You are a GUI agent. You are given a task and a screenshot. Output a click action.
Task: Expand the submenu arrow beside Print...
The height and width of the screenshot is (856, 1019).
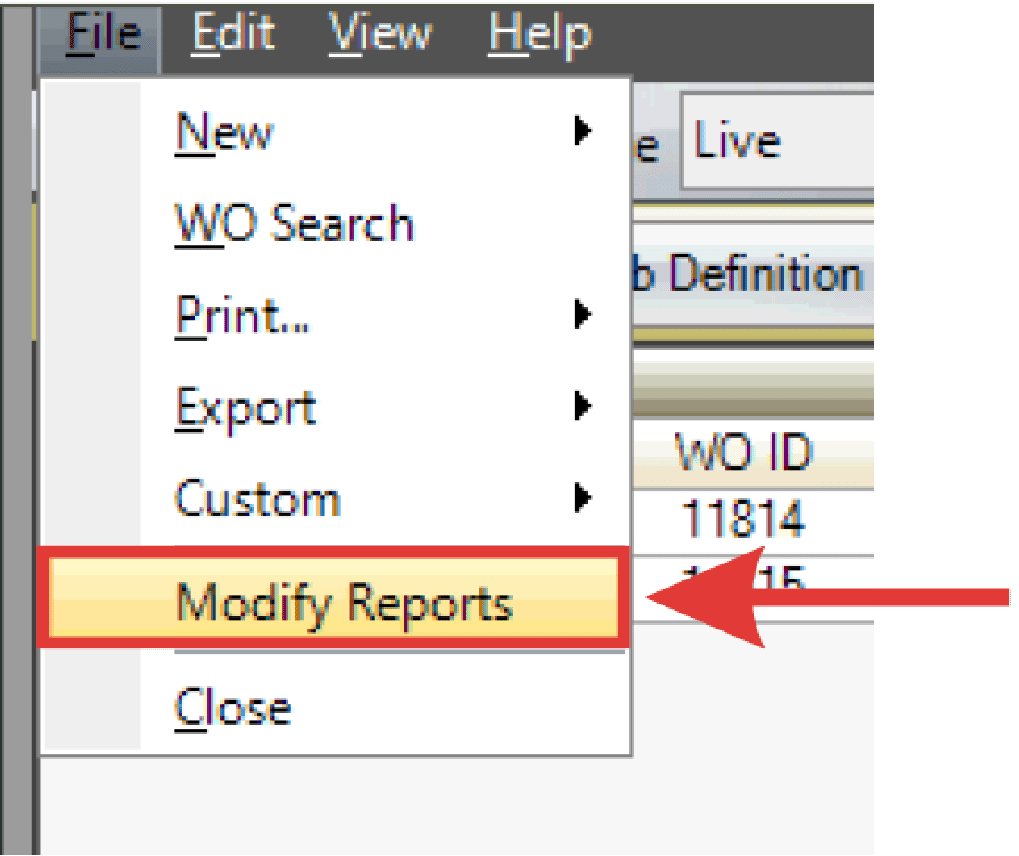[x=582, y=316]
